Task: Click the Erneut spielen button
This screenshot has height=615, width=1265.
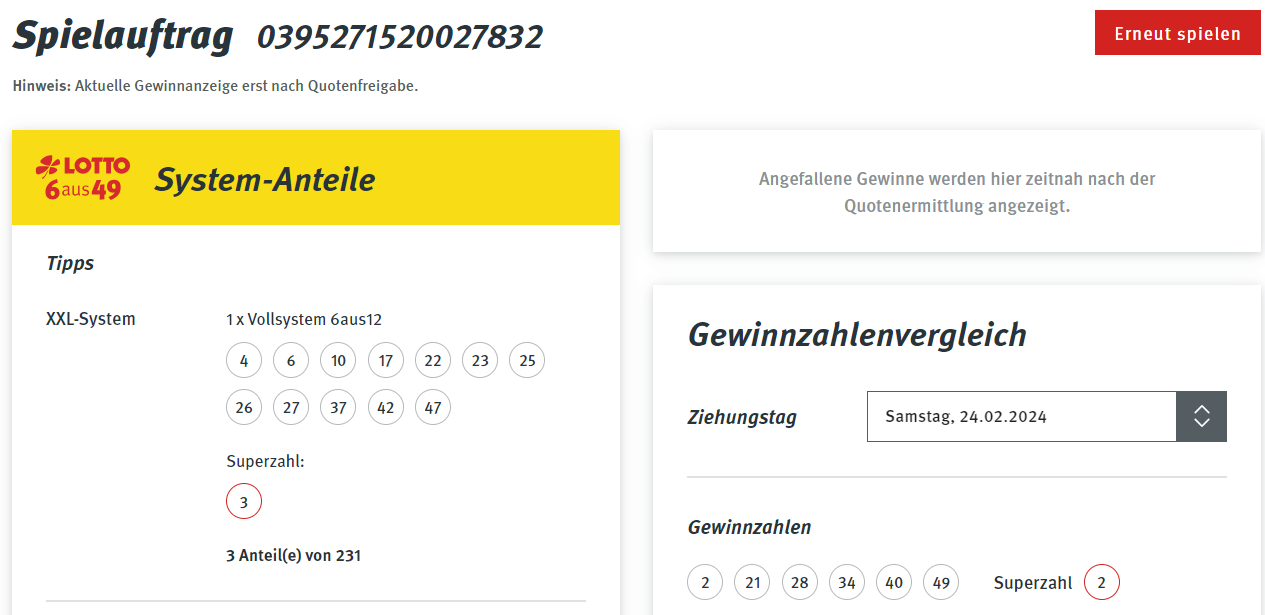Action: coord(1177,33)
